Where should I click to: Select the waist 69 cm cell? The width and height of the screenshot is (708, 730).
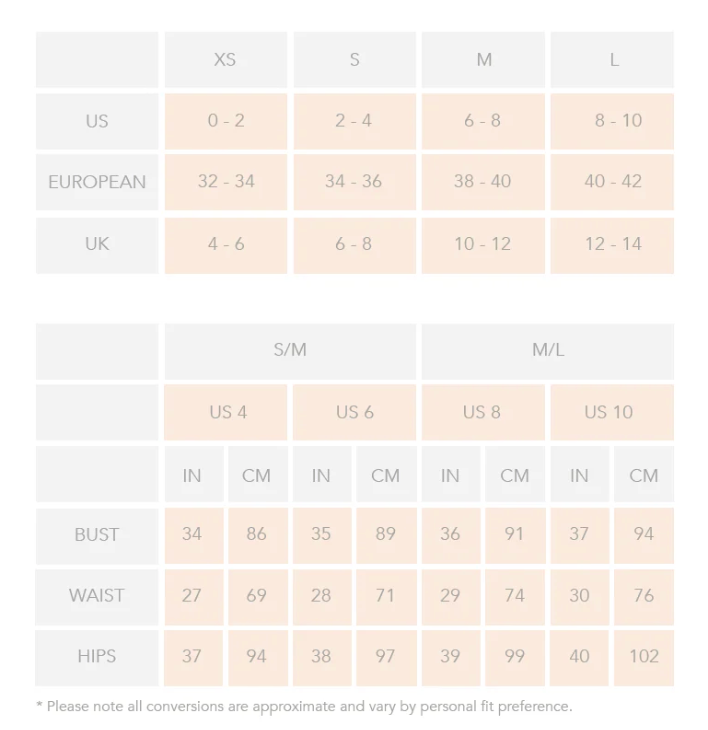coord(257,596)
